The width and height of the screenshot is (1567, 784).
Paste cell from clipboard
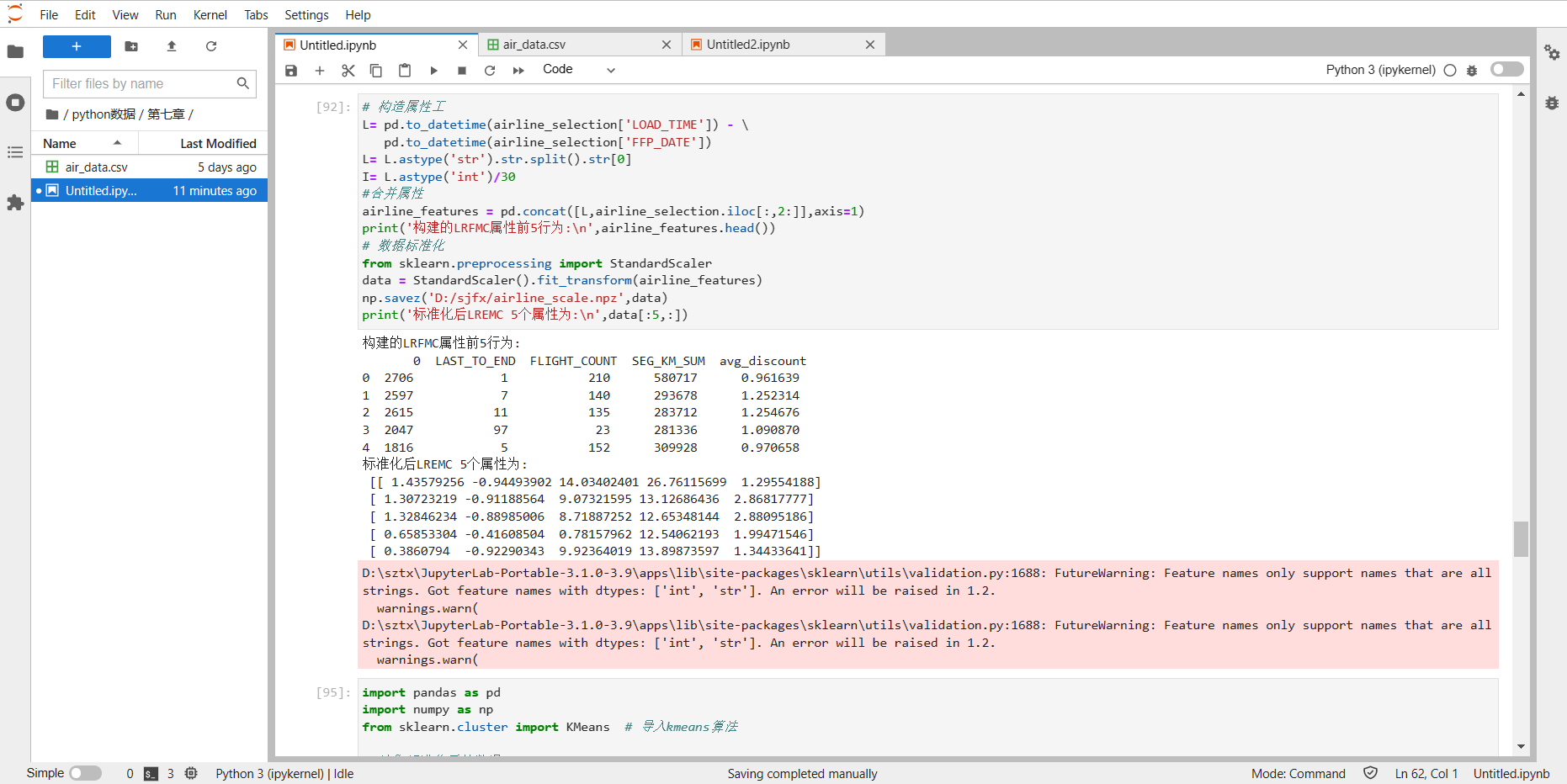pos(405,71)
